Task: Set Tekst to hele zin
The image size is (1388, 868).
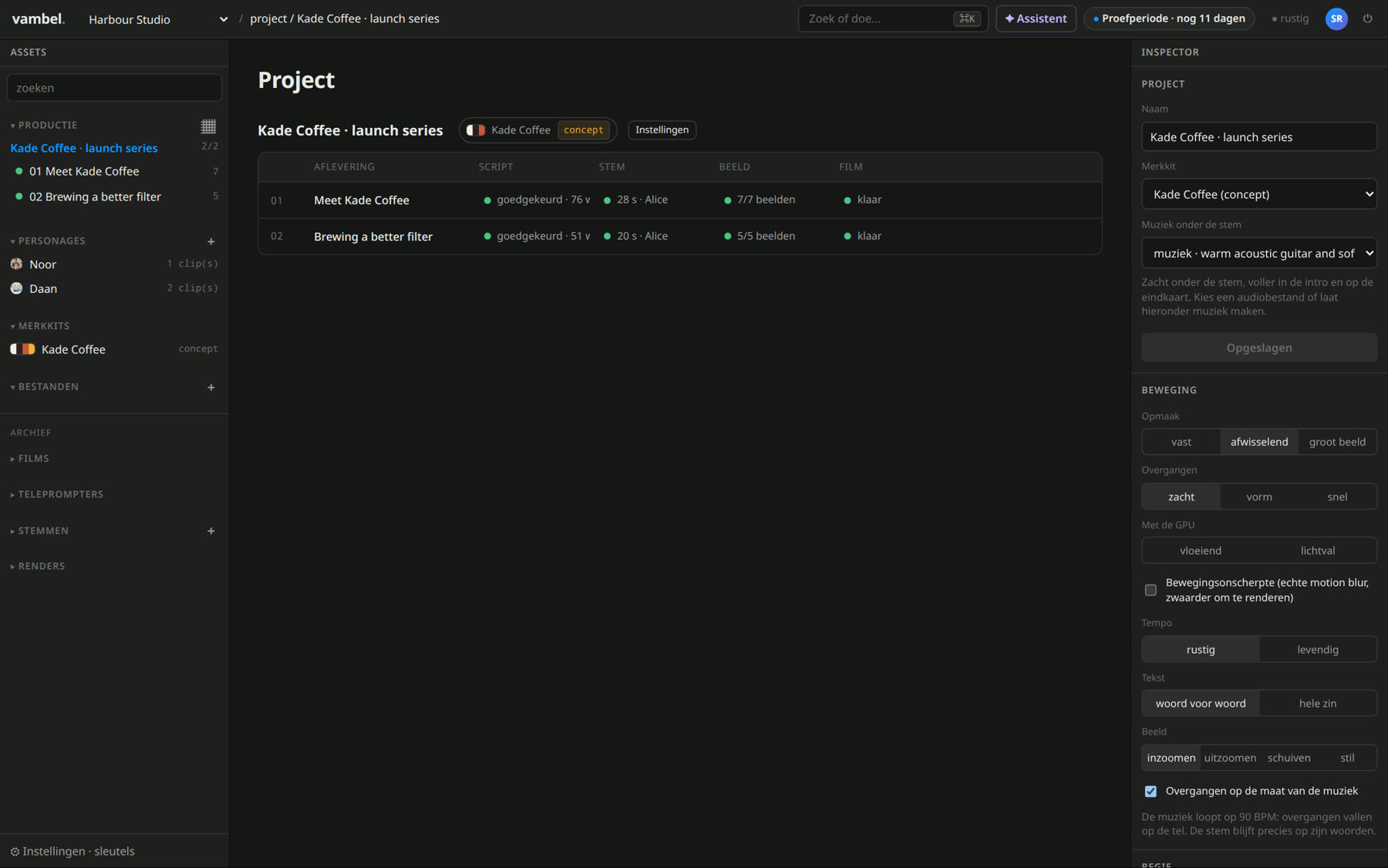Action: [x=1318, y=703]
